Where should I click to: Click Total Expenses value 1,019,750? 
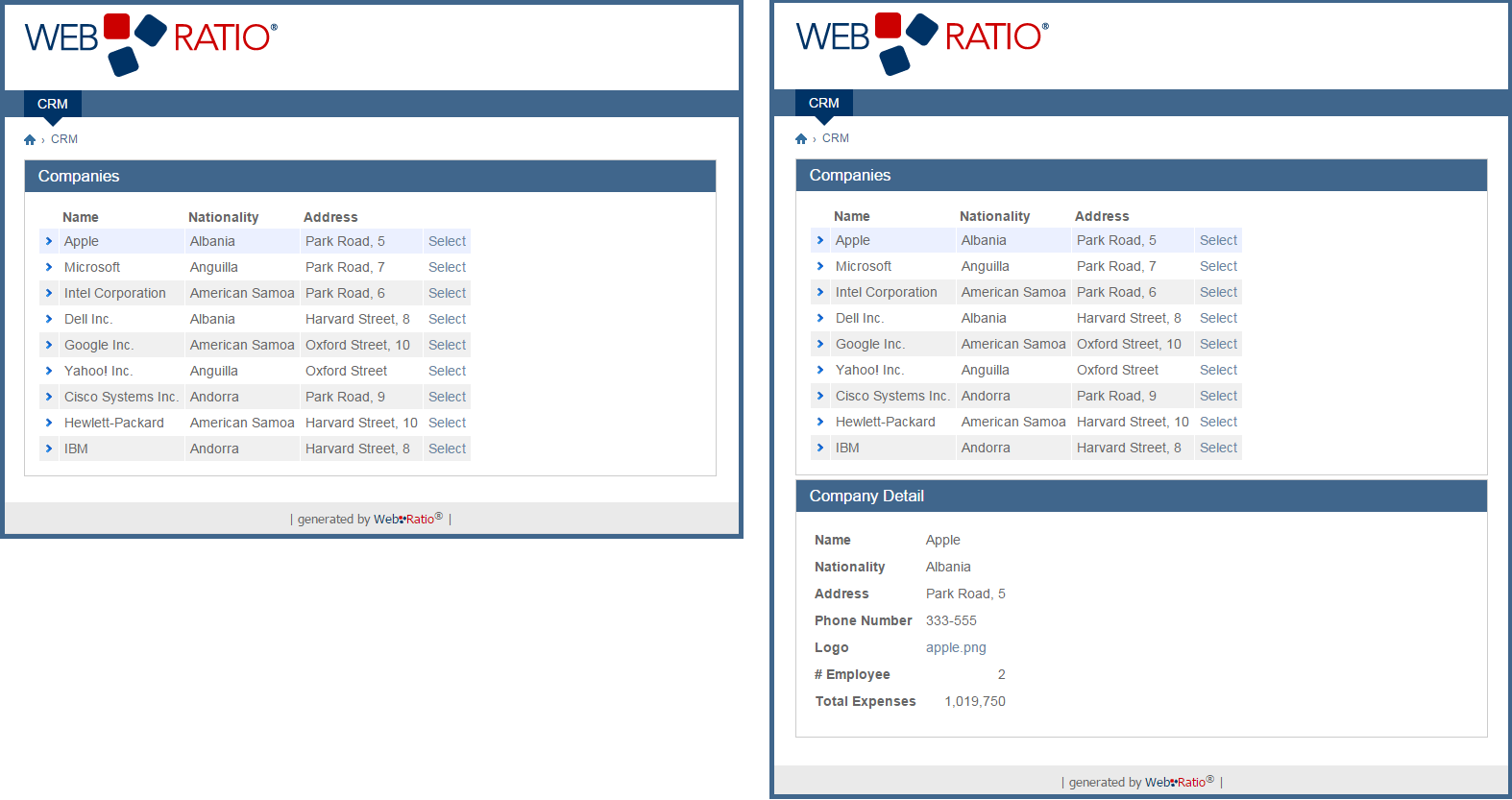[975, 701]
